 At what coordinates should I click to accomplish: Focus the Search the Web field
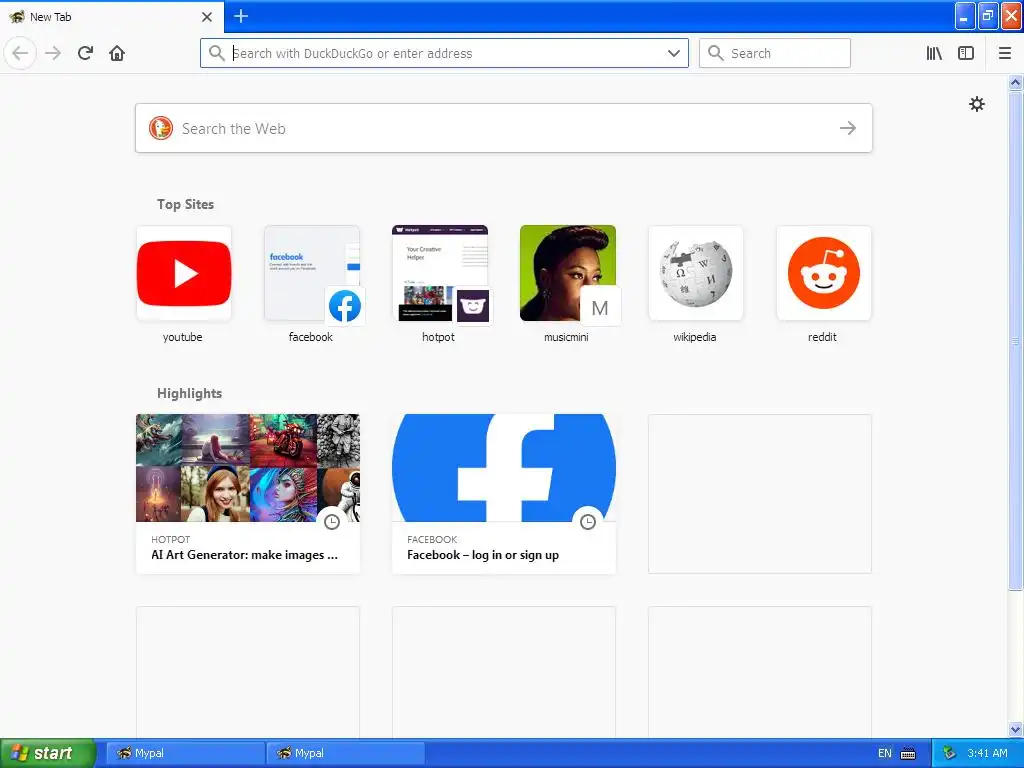click(x=504, y=128)
